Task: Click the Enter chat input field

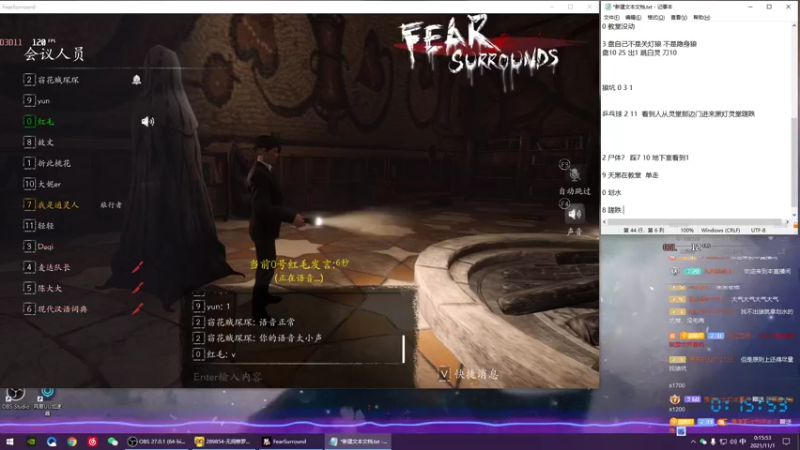Action: click(x=298, y=377)
